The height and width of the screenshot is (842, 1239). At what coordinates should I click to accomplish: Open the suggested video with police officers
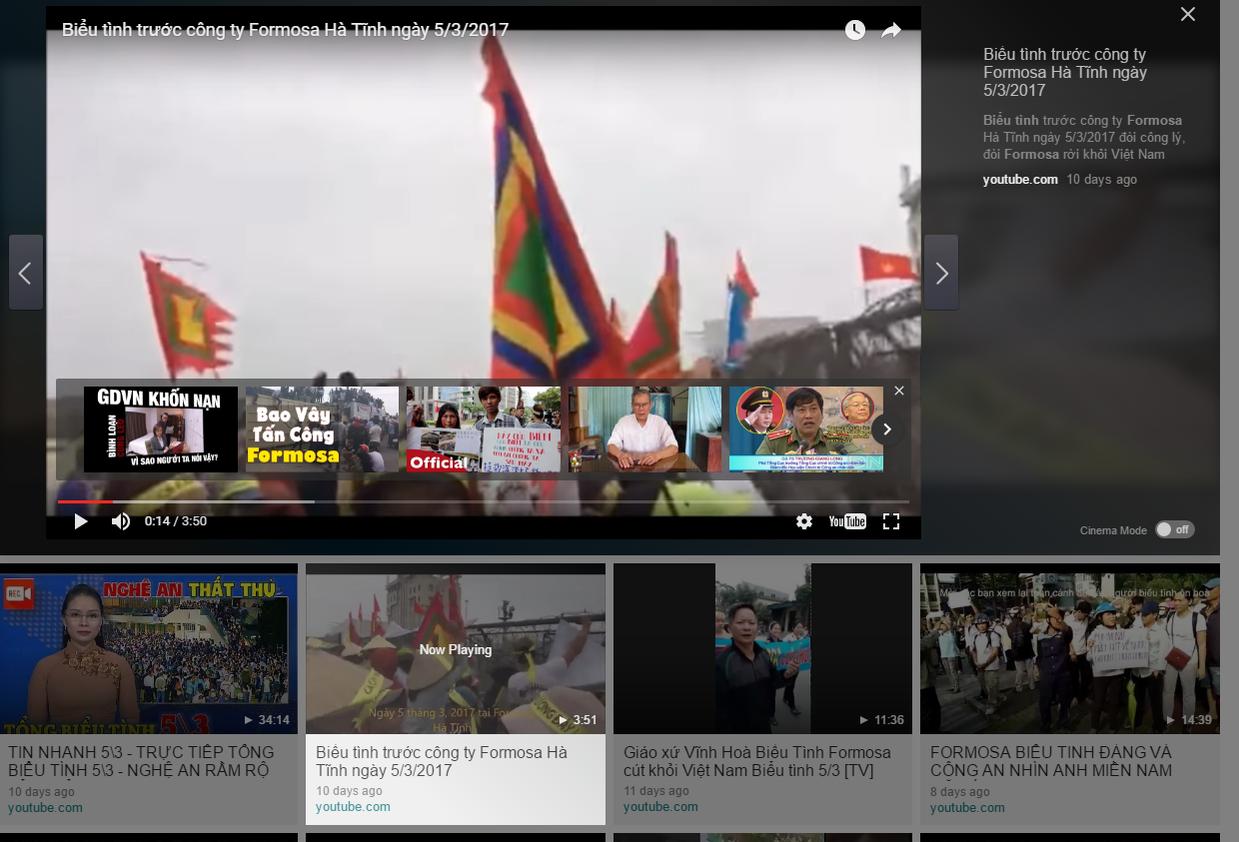tap(806, 429)
